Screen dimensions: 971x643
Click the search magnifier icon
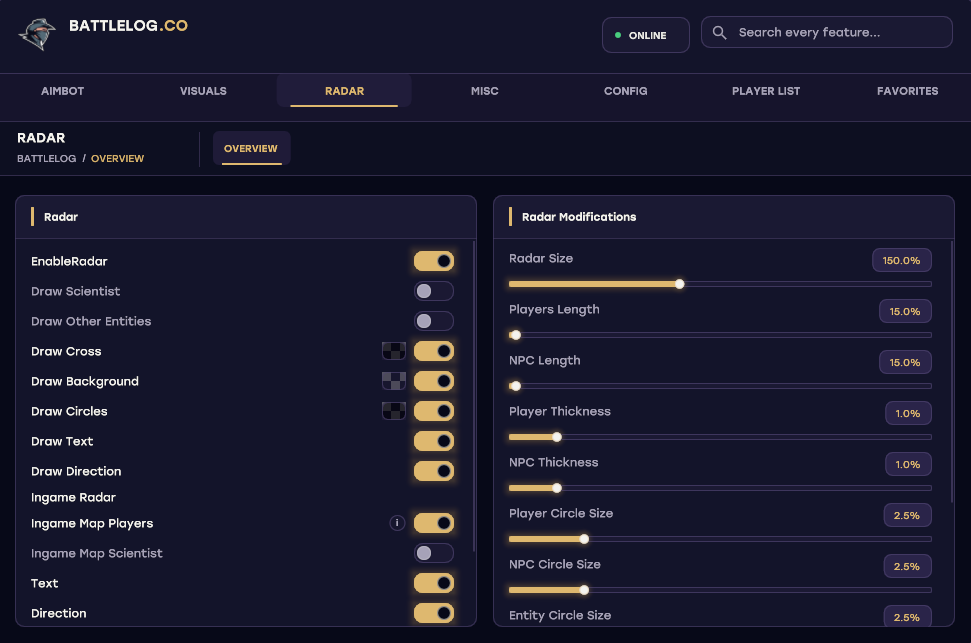[719, 32]
